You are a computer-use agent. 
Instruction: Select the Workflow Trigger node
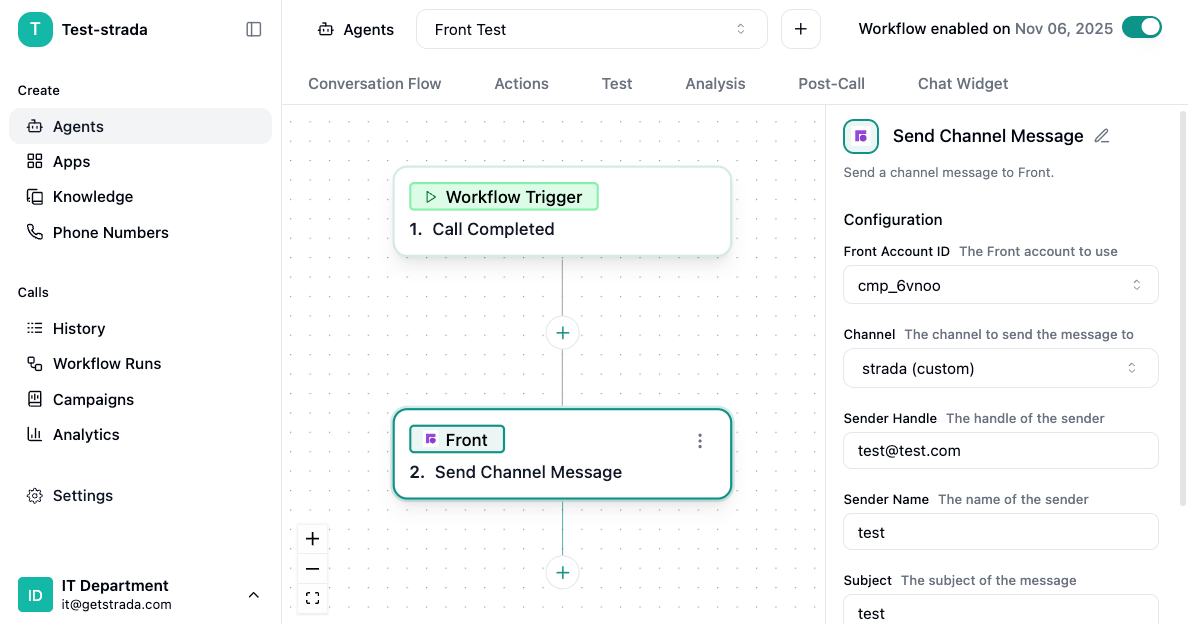click(562, 211)
